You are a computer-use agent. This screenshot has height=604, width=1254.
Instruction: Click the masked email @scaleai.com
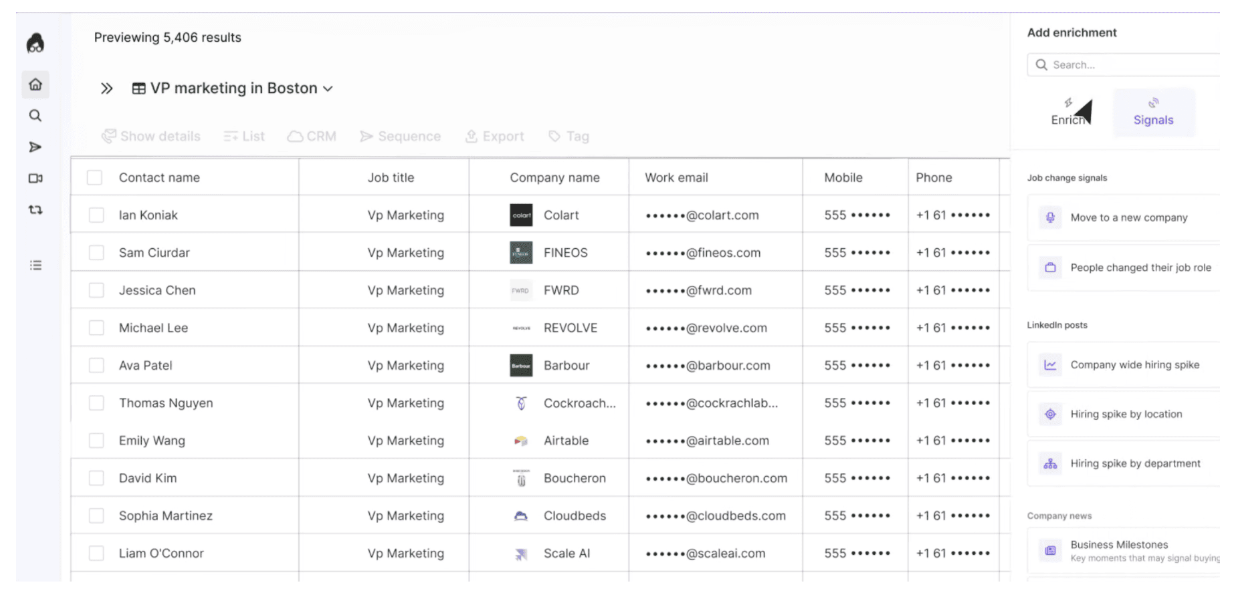[x=705, y=554]
